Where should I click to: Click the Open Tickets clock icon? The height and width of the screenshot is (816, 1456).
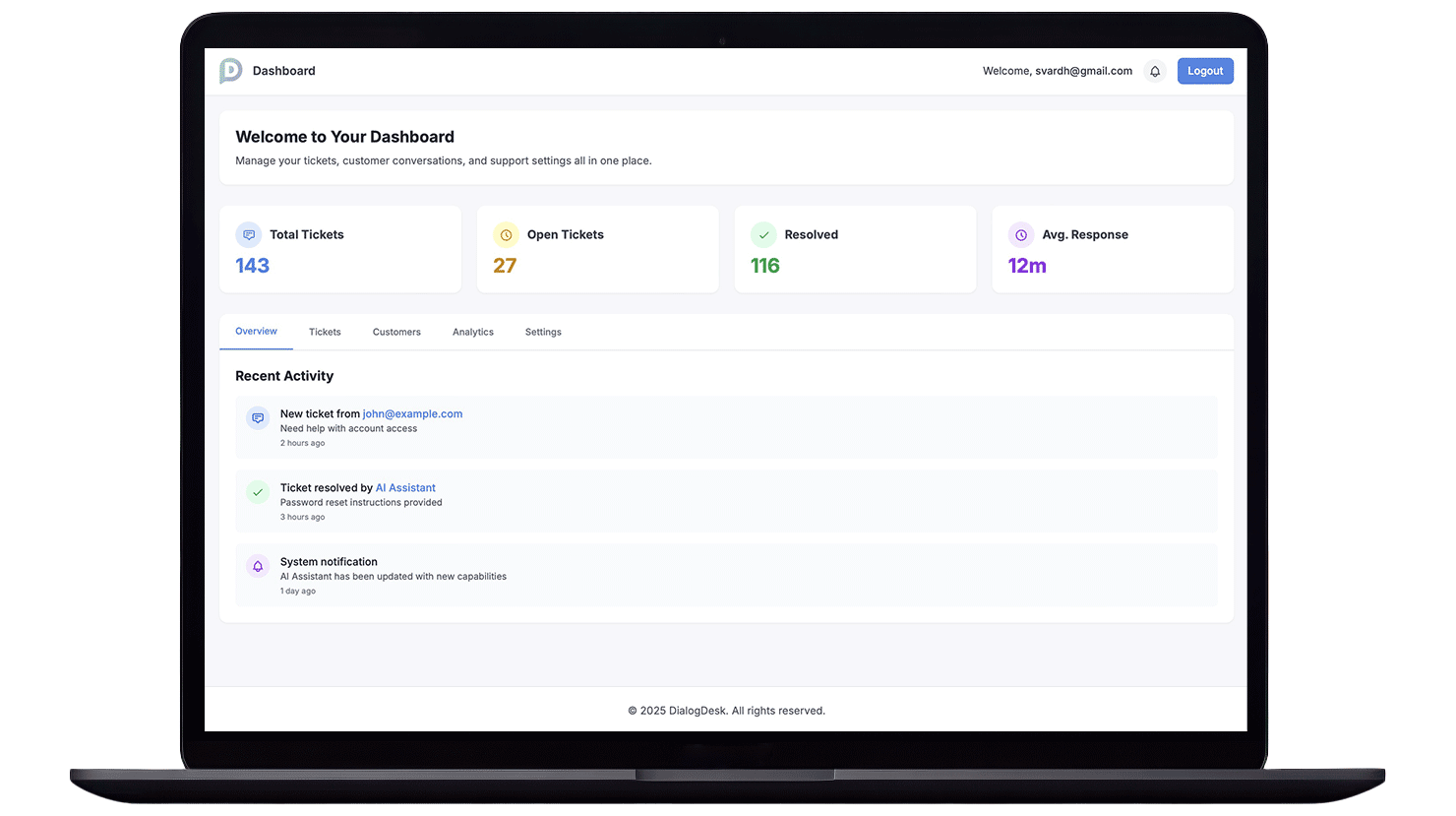(x=506, y=234)
